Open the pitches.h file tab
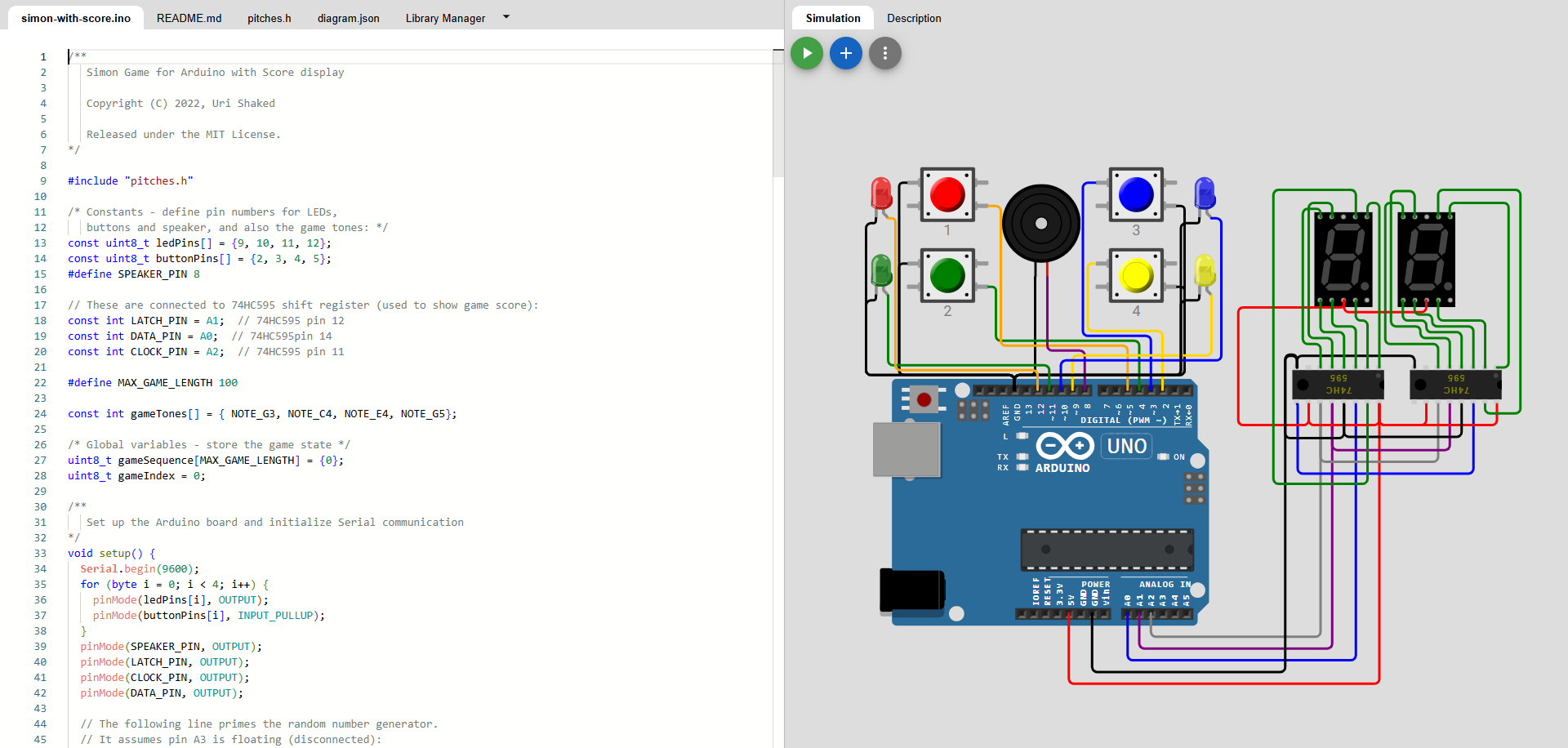 [269, 18]
